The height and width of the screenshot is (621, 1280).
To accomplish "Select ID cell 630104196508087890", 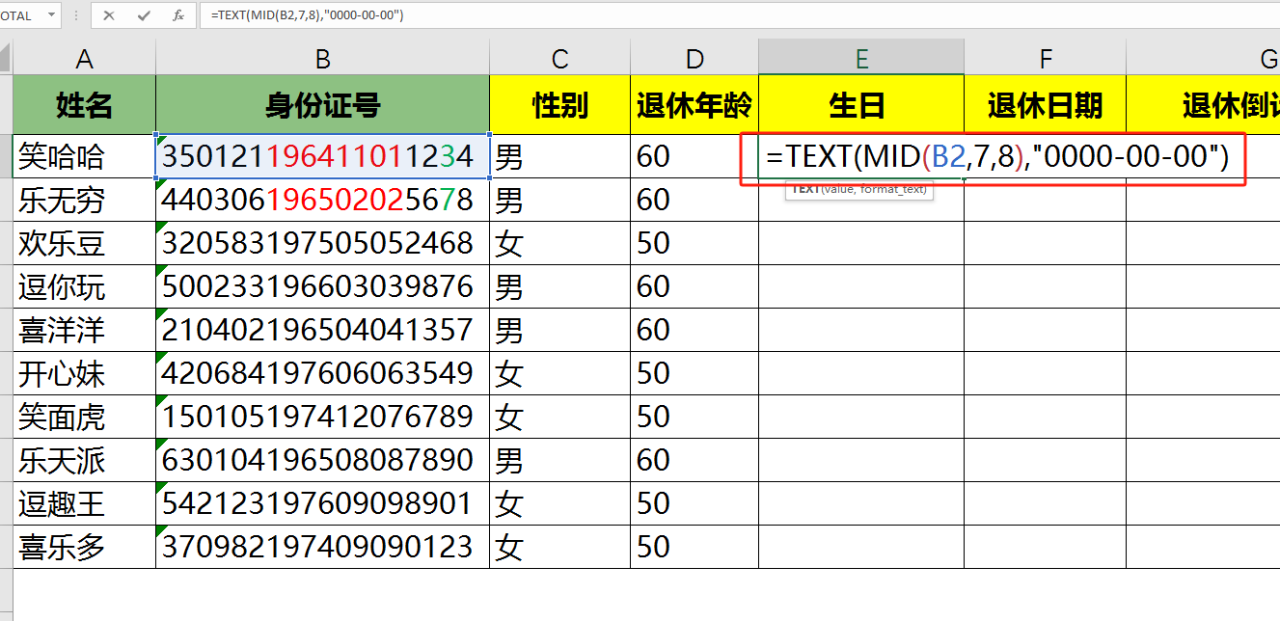I will (x=322, y=460).
